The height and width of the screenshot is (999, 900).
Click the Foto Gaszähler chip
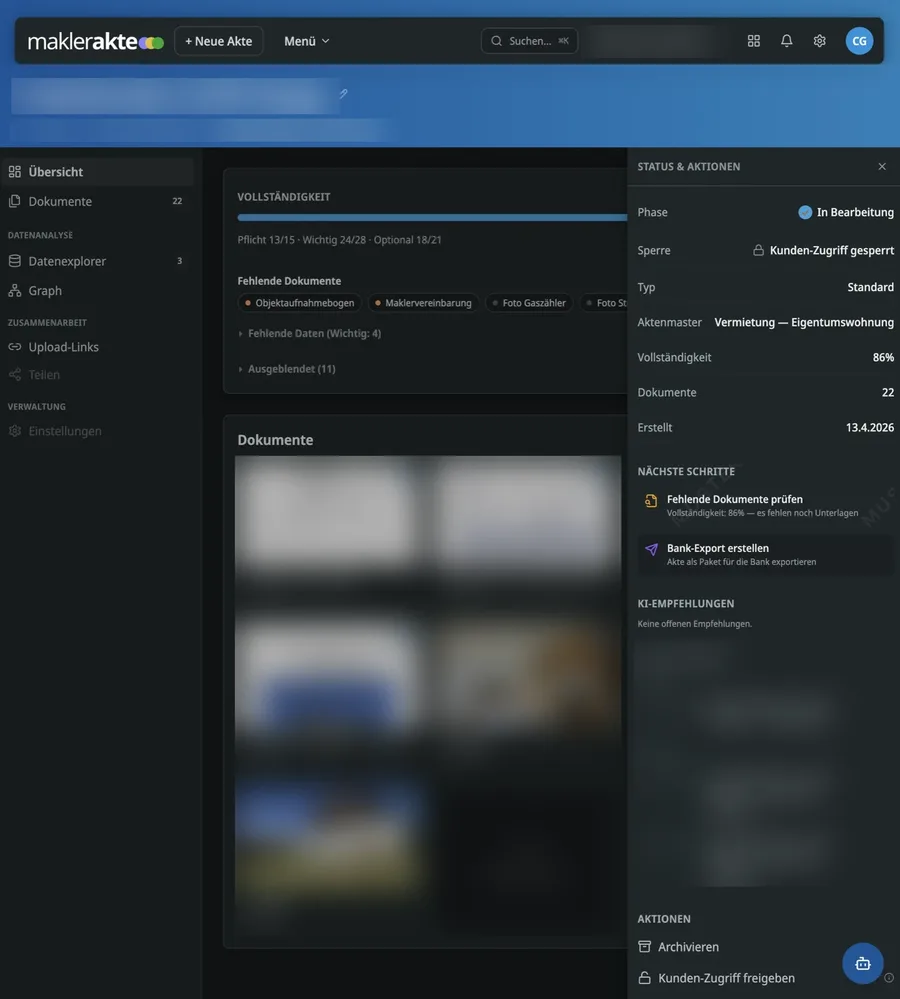529,303
